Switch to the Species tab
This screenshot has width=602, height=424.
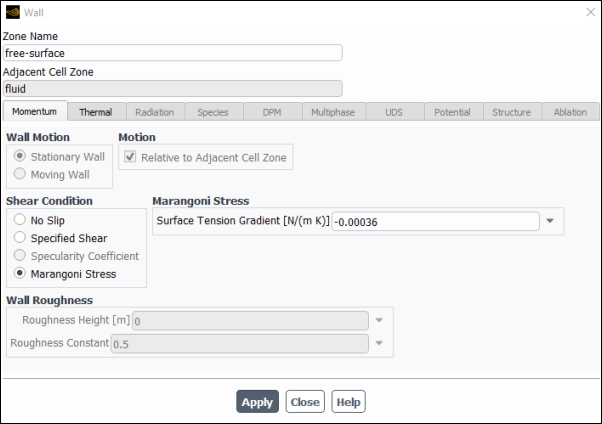(x=213, y=112)
